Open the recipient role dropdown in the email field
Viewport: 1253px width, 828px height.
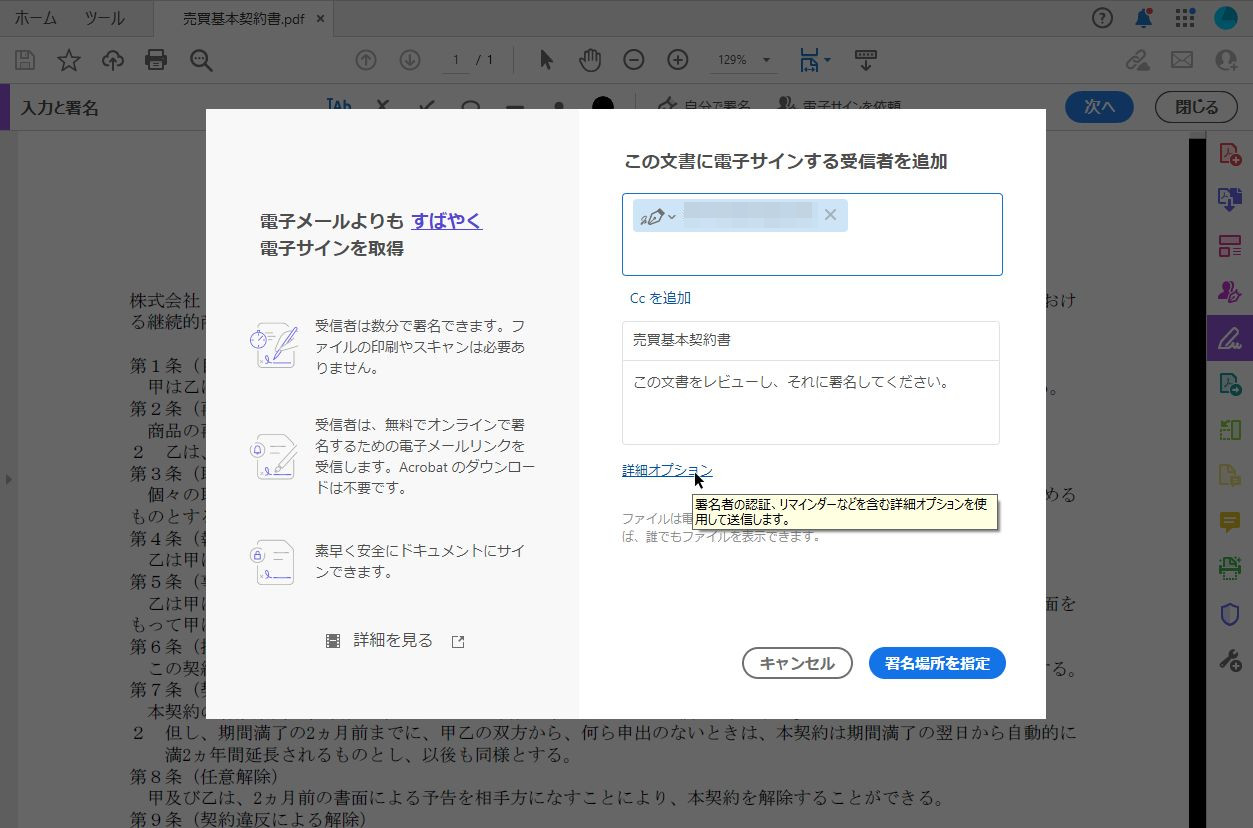[x=657, y=214]
